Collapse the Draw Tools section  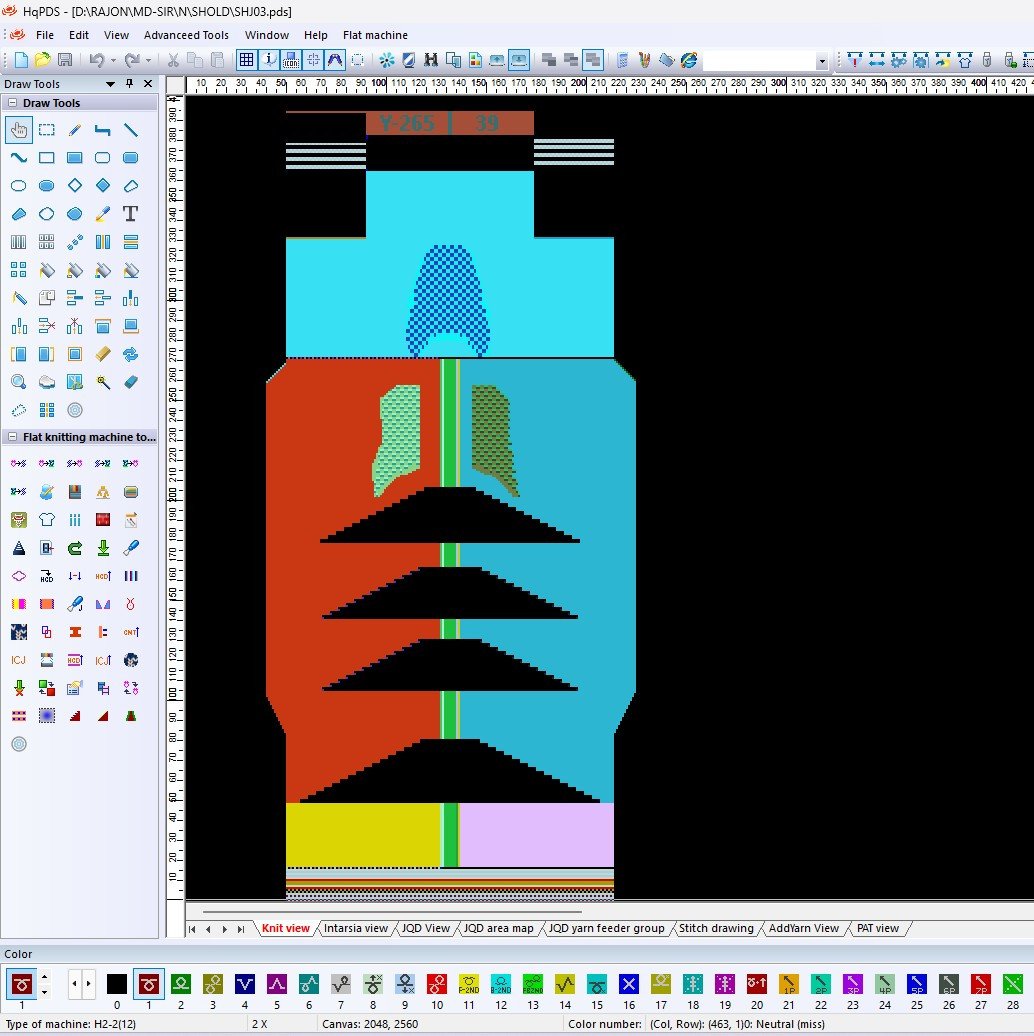click(12, 103)
